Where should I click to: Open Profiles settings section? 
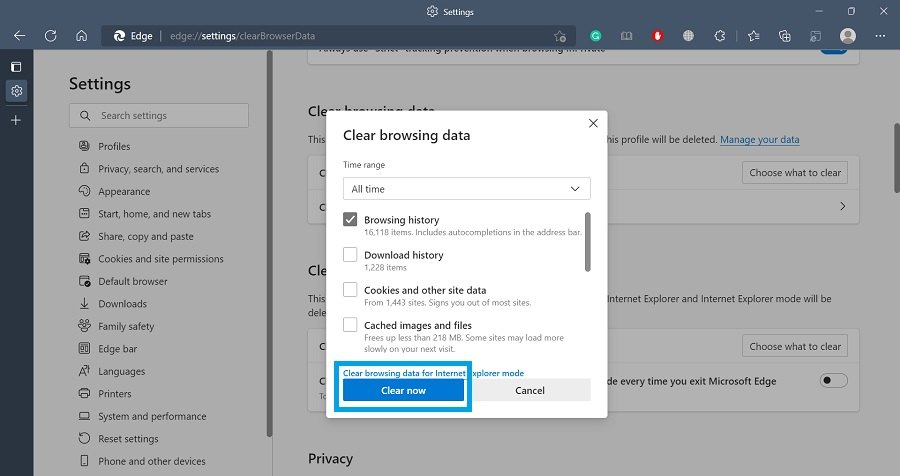pyautogui.click(x=114, y=146)
